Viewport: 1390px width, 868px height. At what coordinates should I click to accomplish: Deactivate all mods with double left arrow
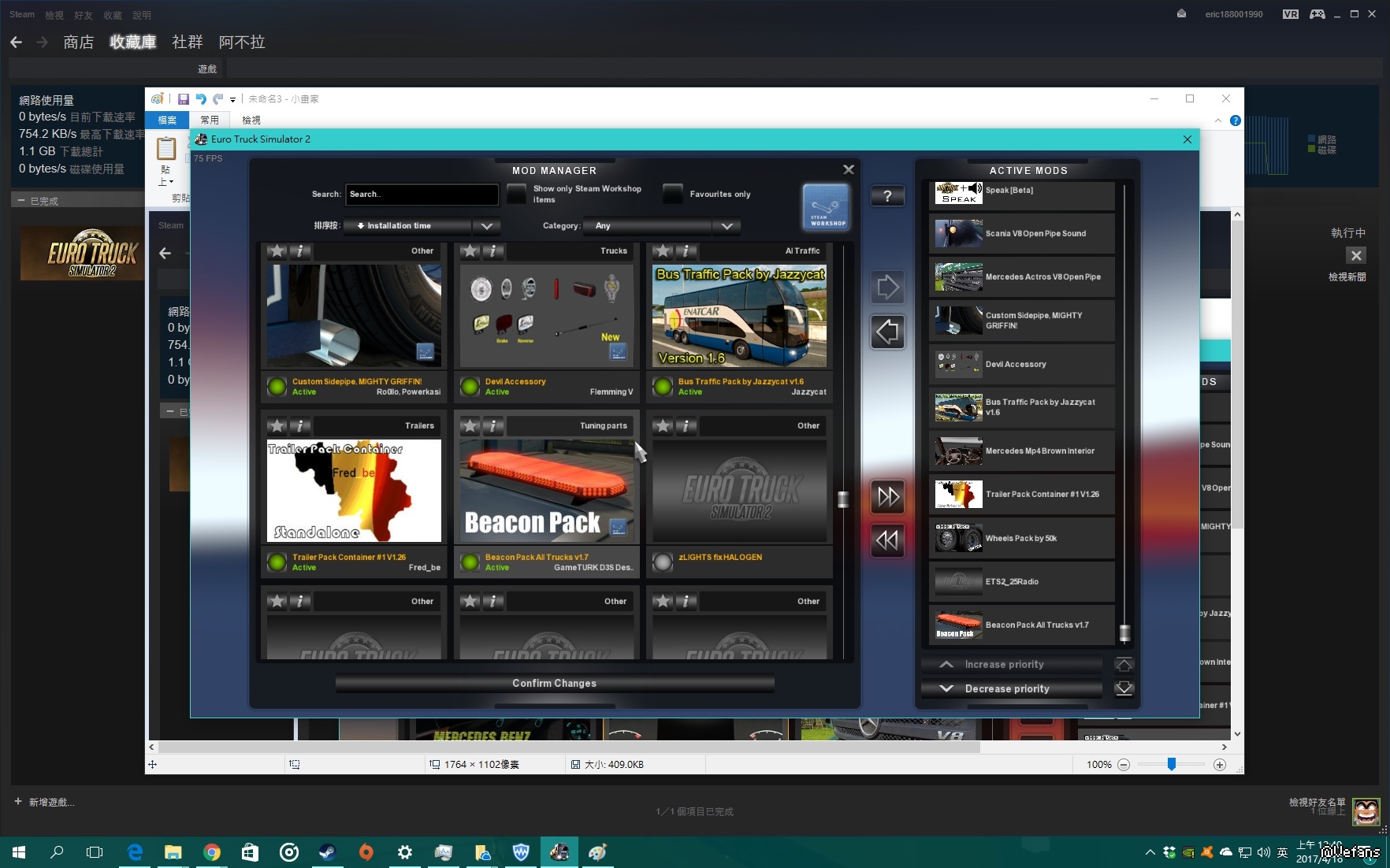click(887, 540)
